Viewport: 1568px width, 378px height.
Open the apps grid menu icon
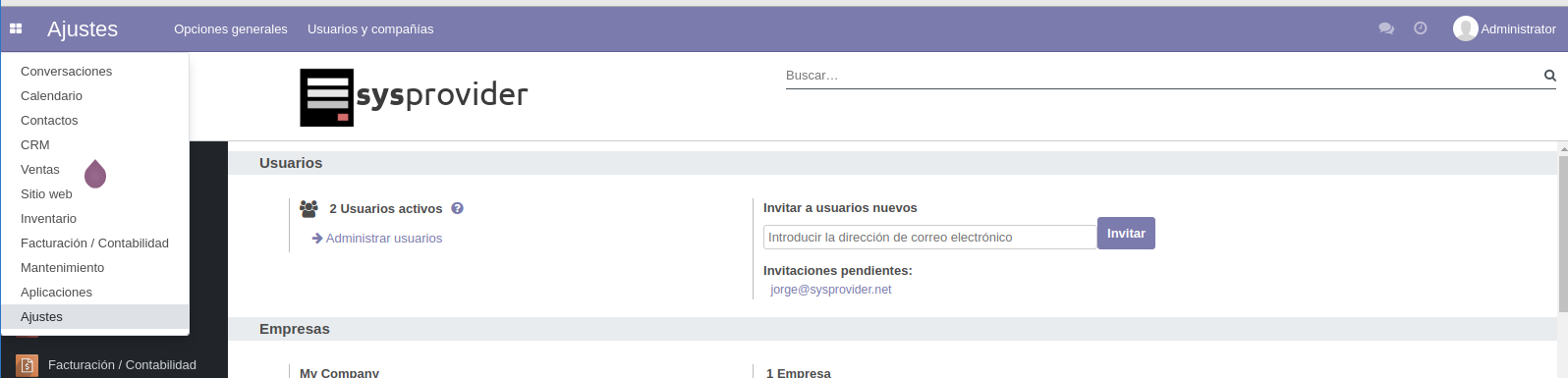[16, 28]
